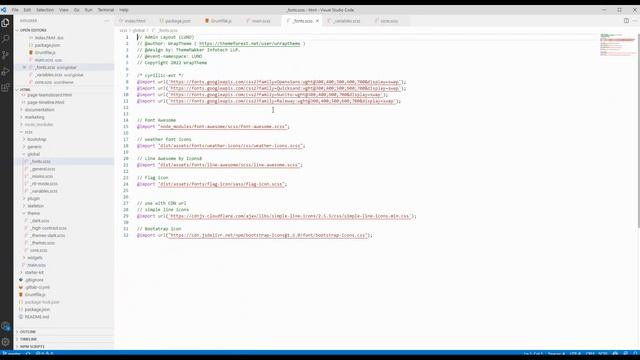Collapse the scss folder

[x=28, y=132]
